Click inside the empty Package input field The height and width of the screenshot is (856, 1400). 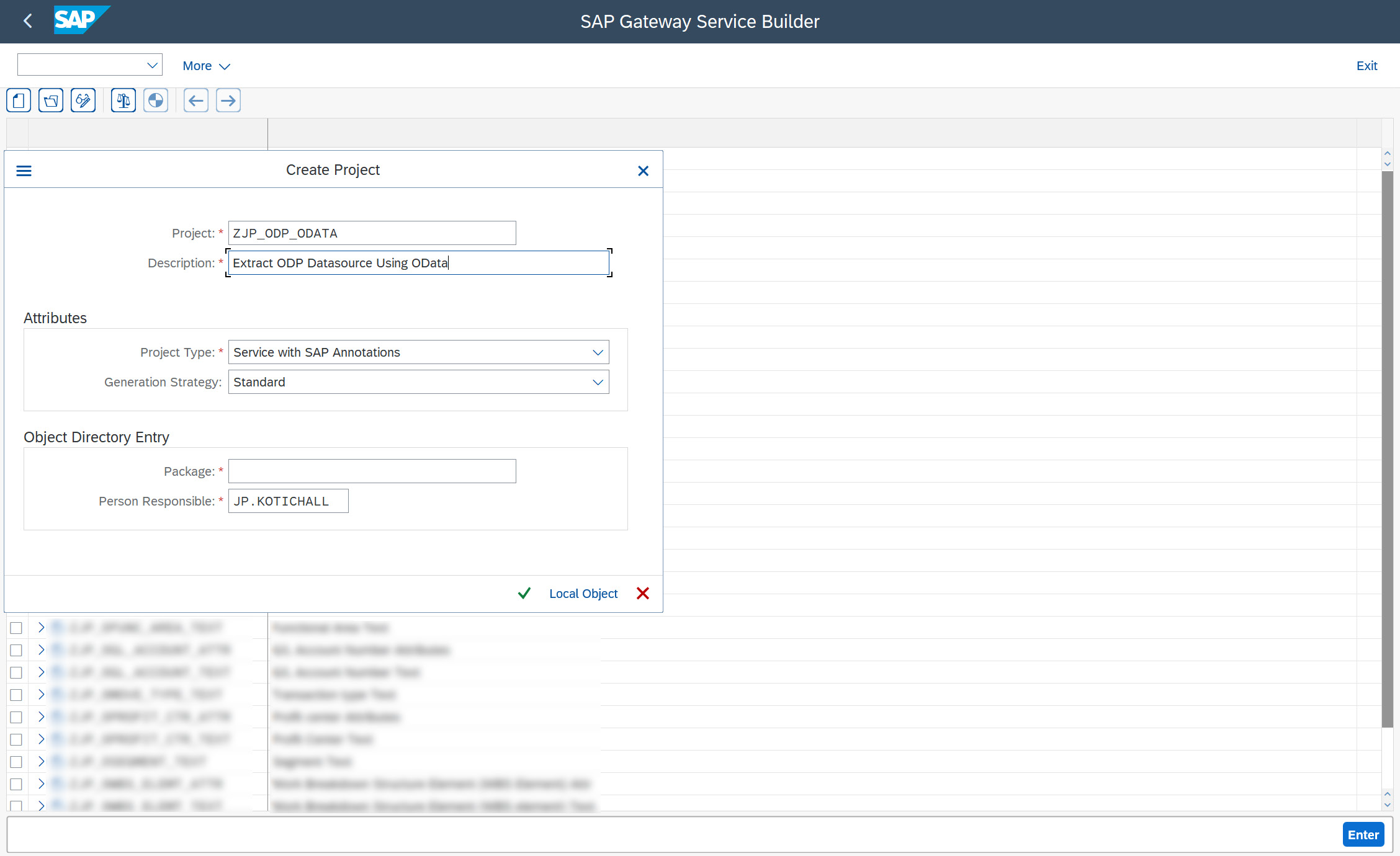pyautogui.click(x=371, y=471)
